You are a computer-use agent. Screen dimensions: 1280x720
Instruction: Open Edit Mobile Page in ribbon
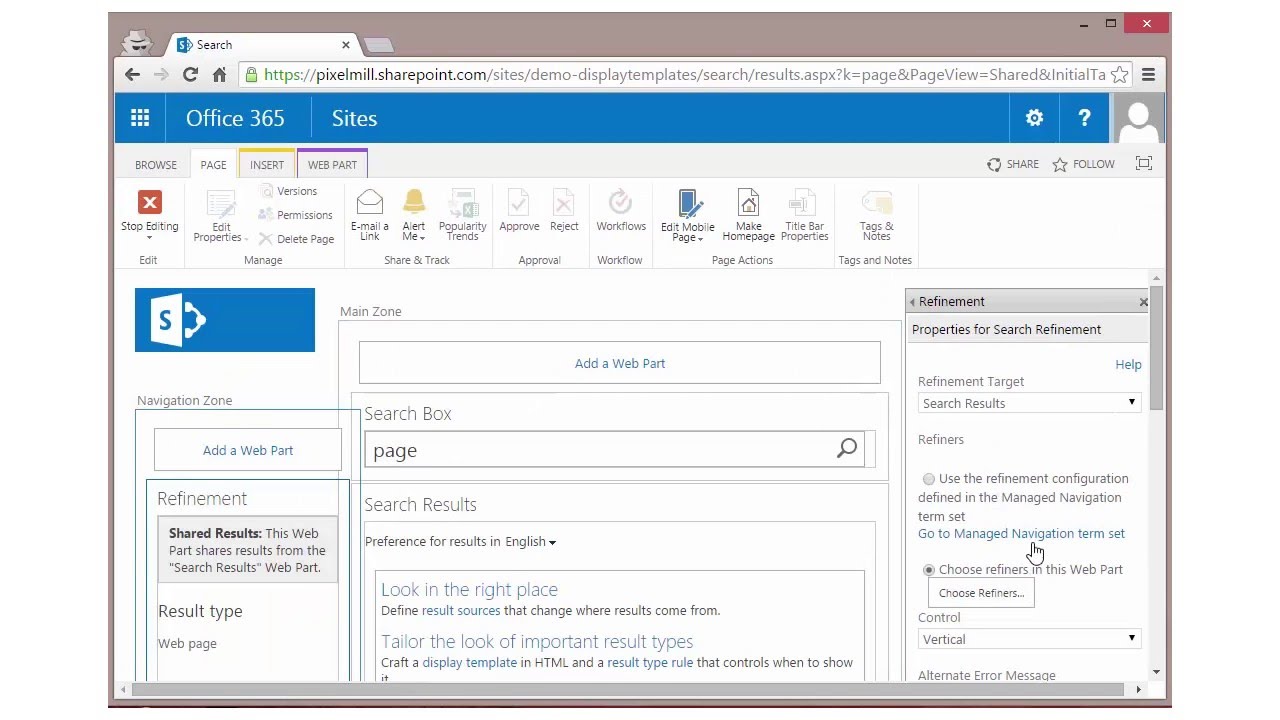click(x=688, y=216)
